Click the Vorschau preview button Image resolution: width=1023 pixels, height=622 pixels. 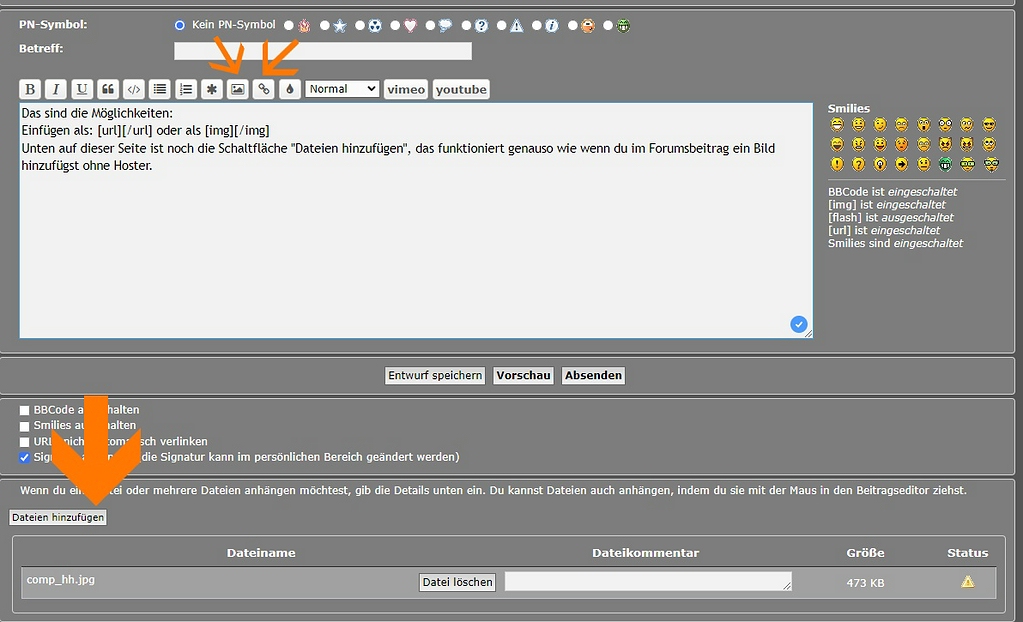(x=523, y=376)
